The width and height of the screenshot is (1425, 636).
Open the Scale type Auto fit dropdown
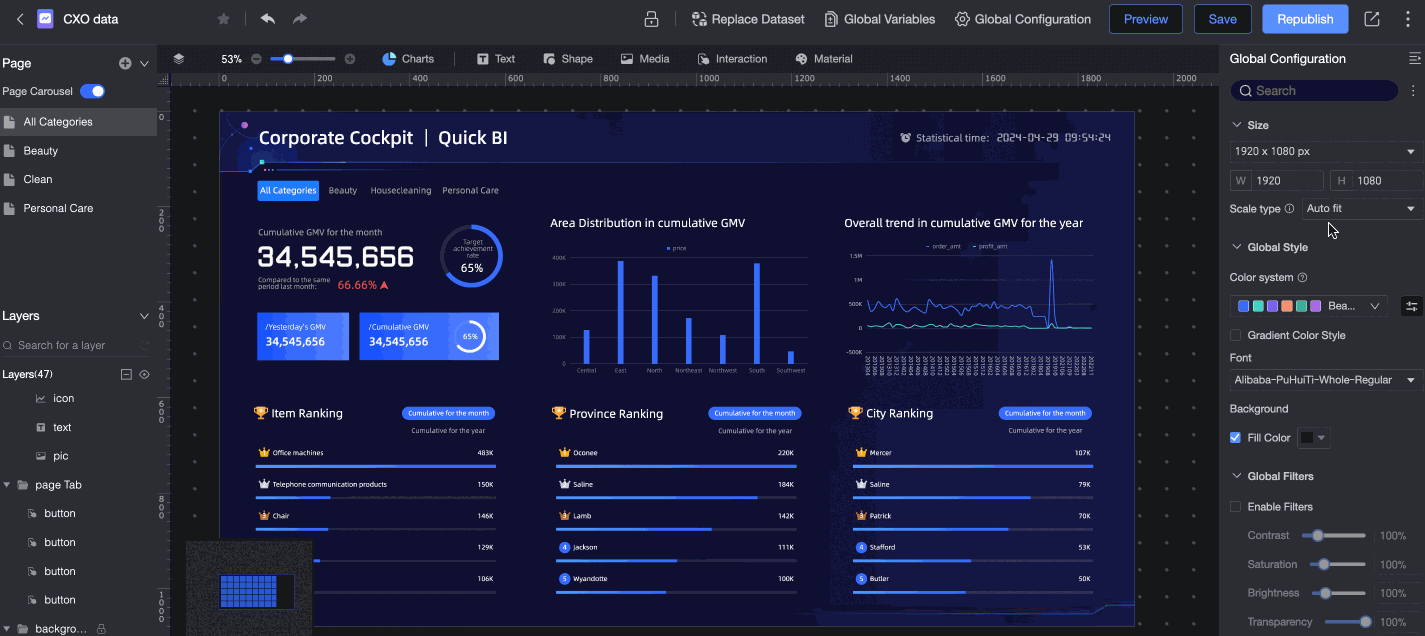tap(1362, 208)
